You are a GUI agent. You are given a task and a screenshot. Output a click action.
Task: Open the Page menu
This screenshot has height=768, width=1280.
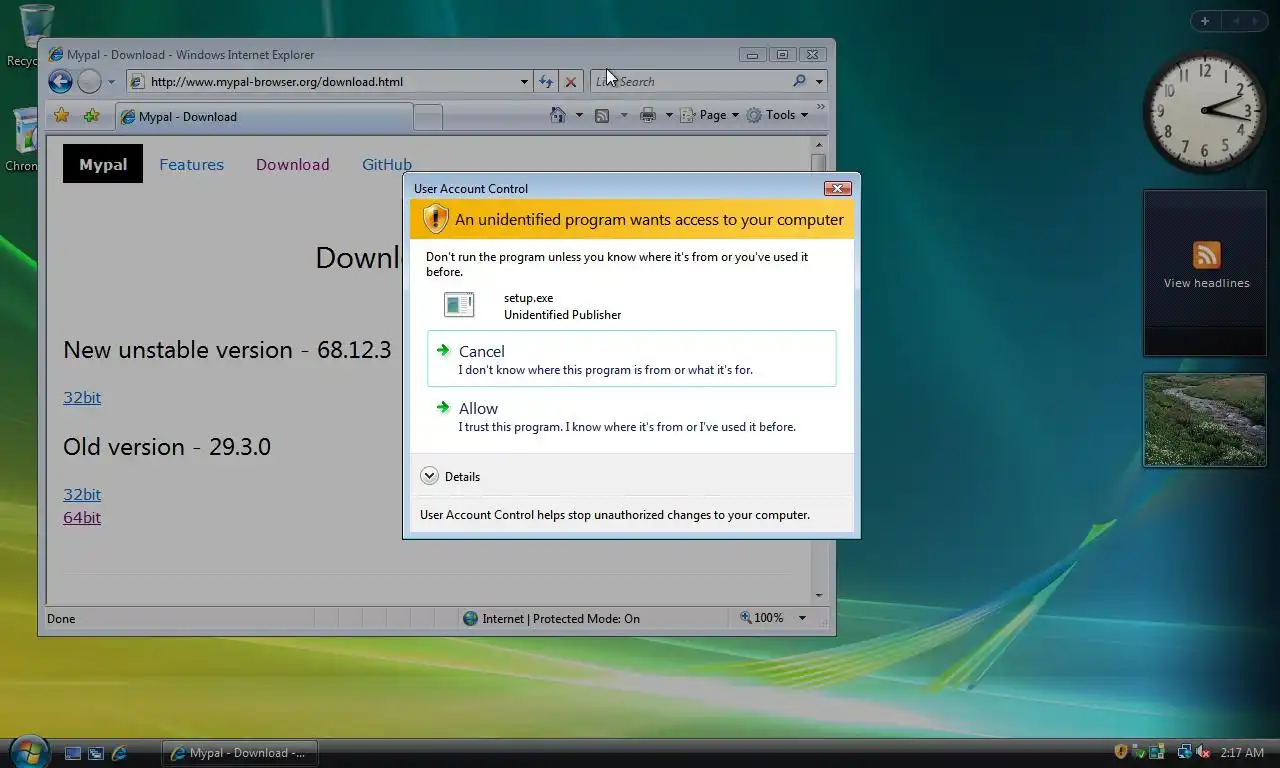709,115
